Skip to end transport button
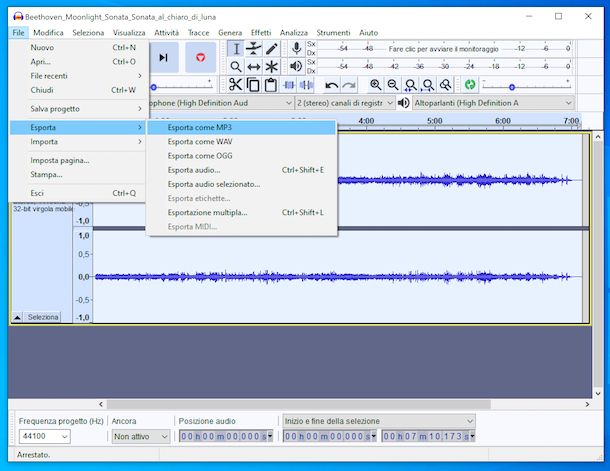This screenshot has height=471, width=610. (163, 58)
